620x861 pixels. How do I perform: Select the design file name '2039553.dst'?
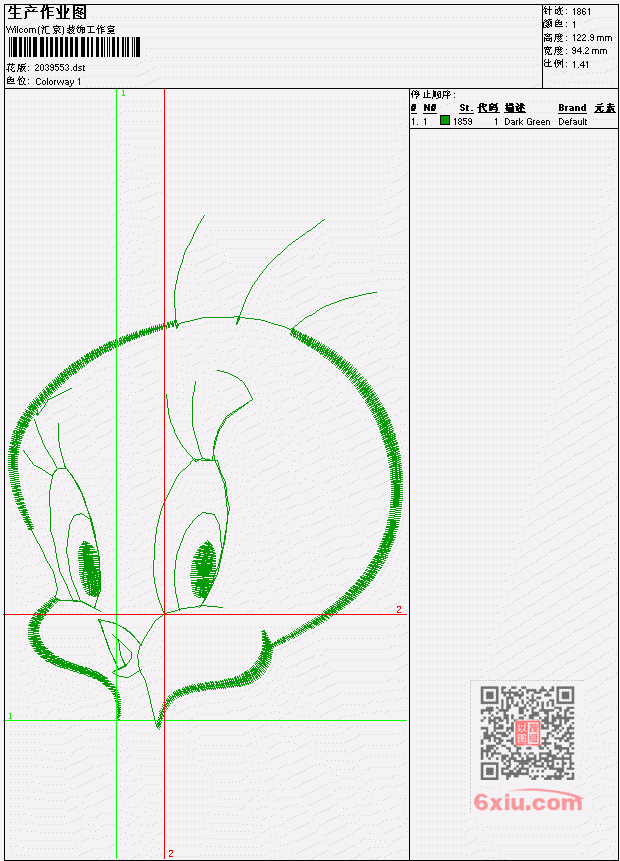tap(60, 68)
